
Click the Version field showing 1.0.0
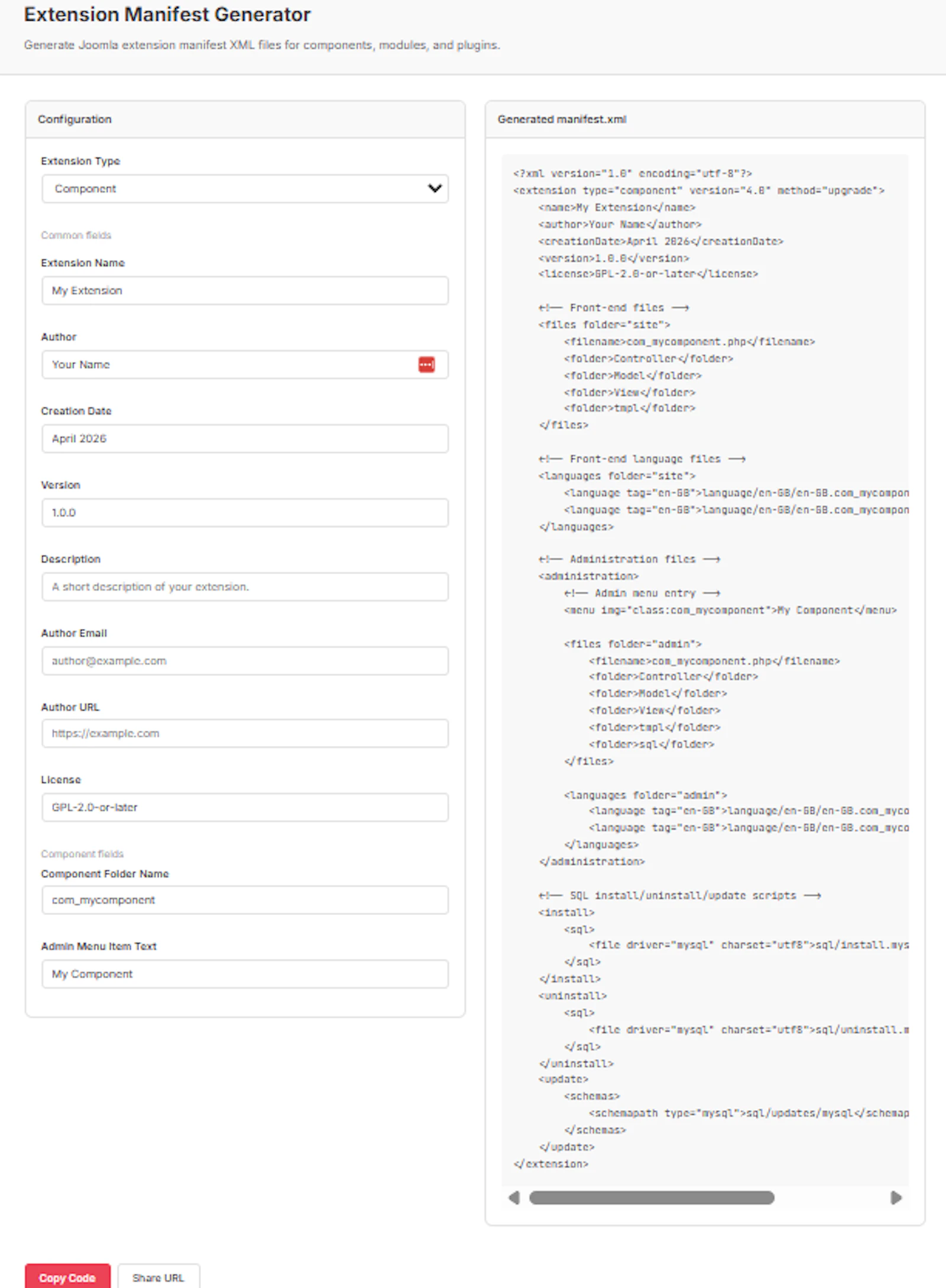tap(245, 512)
